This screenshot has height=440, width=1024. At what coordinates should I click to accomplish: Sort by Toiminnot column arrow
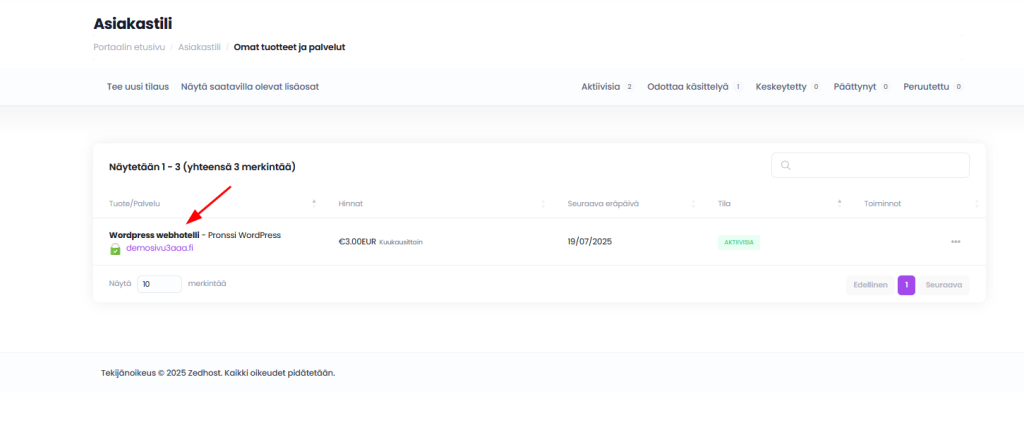click(x=976, y=203)
